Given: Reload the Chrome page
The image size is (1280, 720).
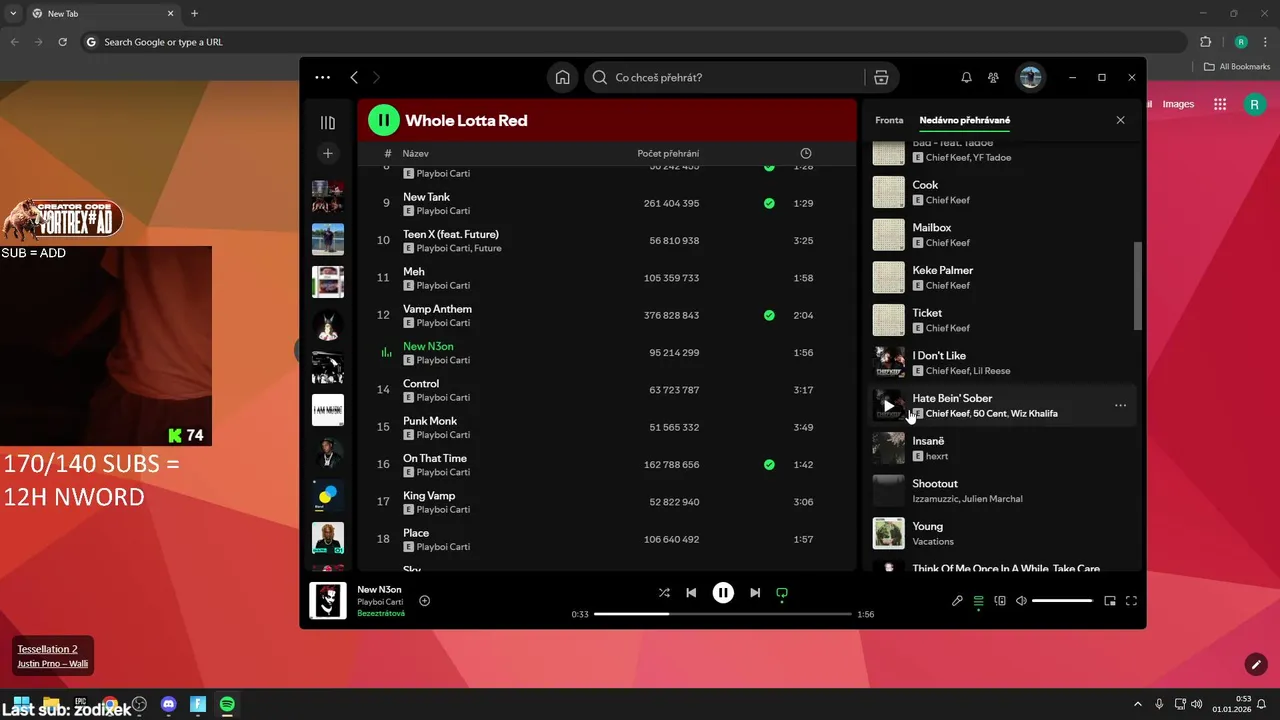Looking at the screenshot, I should click(63, 42).
